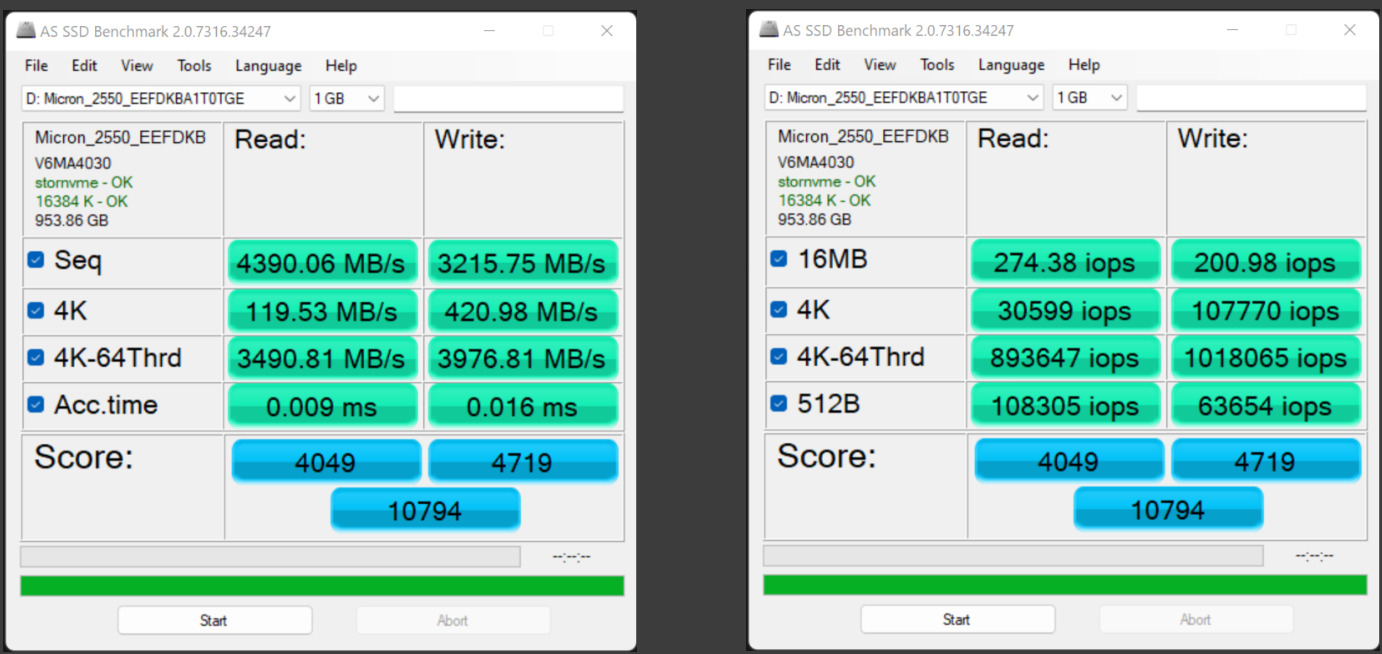Open the View menu in left window

137,65
